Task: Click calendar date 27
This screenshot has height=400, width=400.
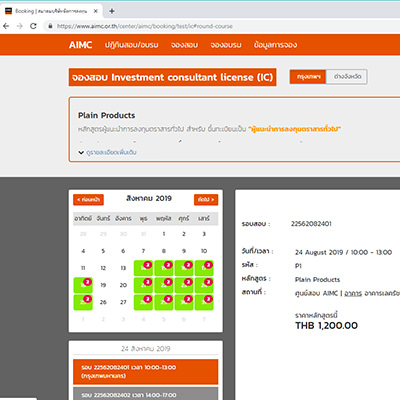Action: click(123, 302)
